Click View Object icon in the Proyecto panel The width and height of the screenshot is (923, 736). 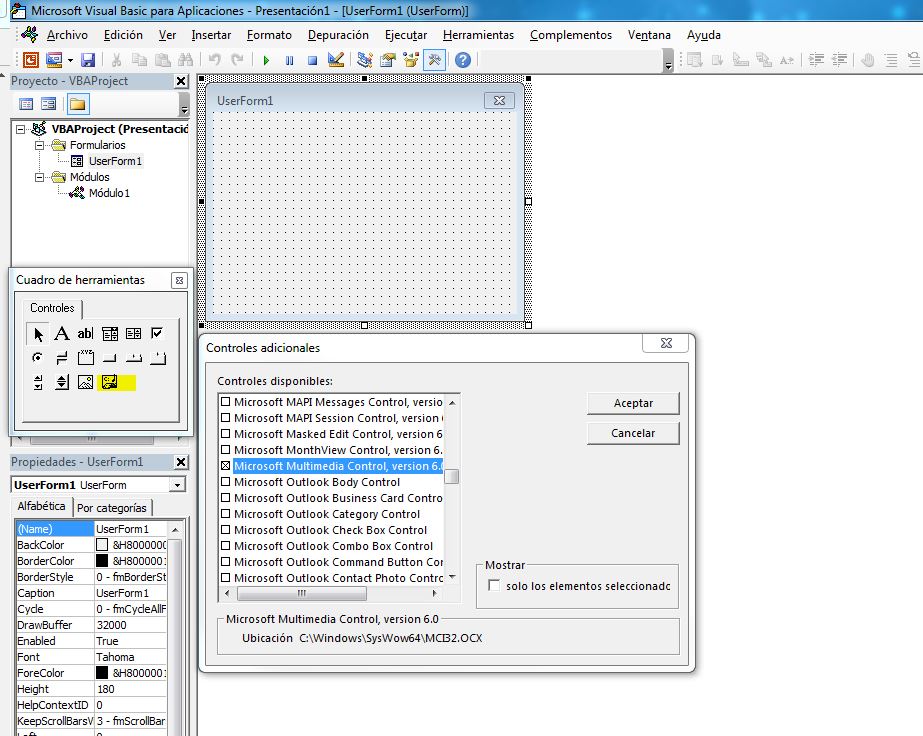pyautogui.click(x=49, y=104)
